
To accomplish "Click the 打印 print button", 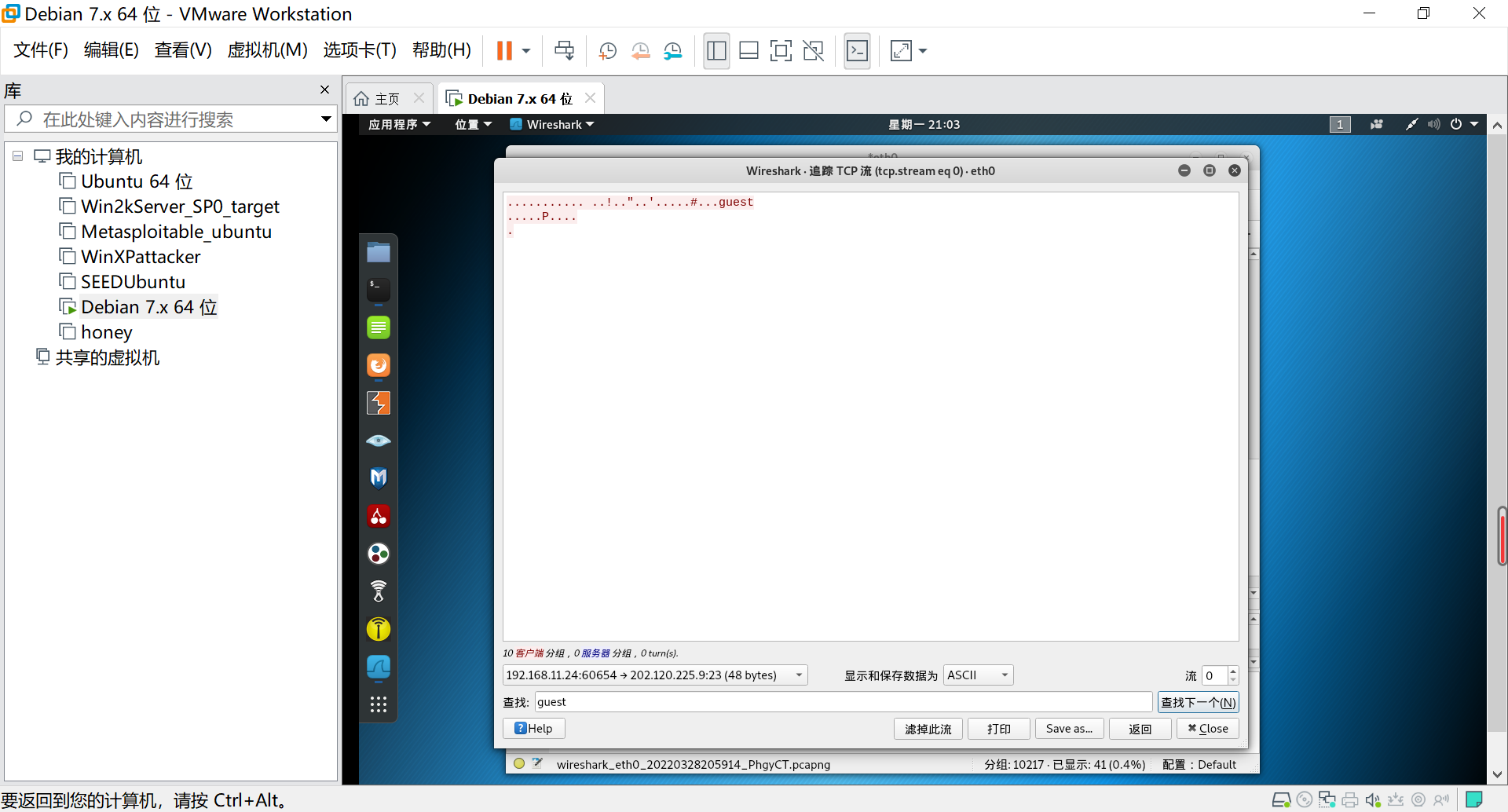I will pyautogui.click(x=999, y=729).
